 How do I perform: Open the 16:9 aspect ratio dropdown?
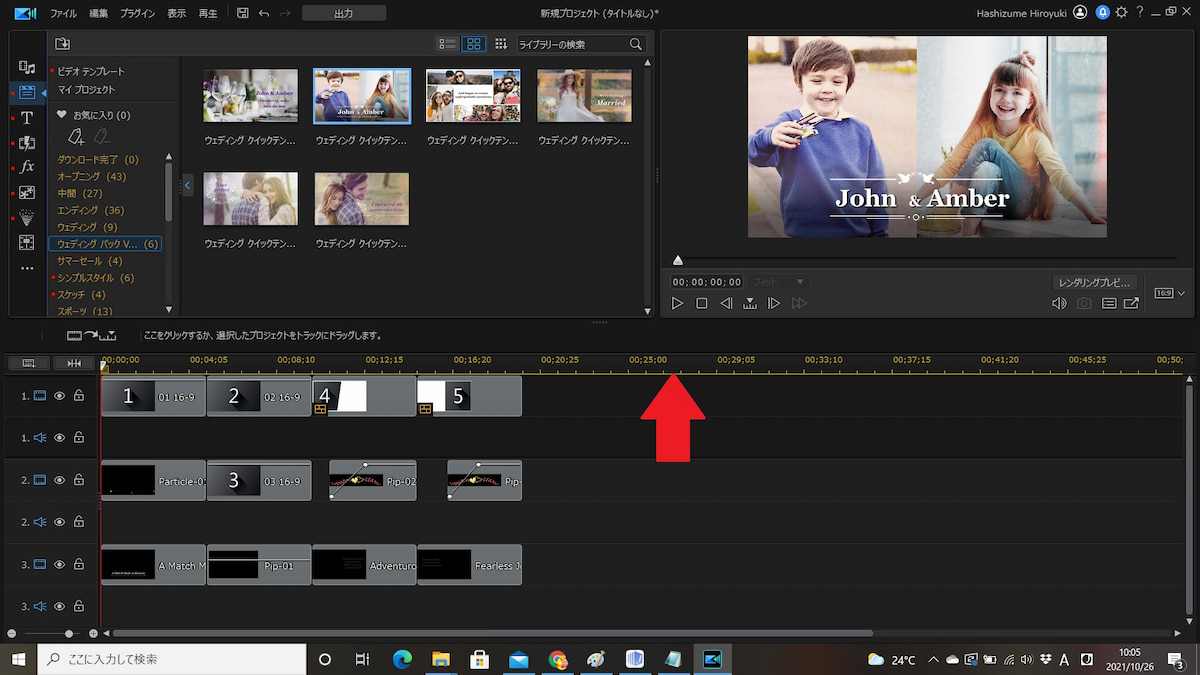click(1166, 293)
